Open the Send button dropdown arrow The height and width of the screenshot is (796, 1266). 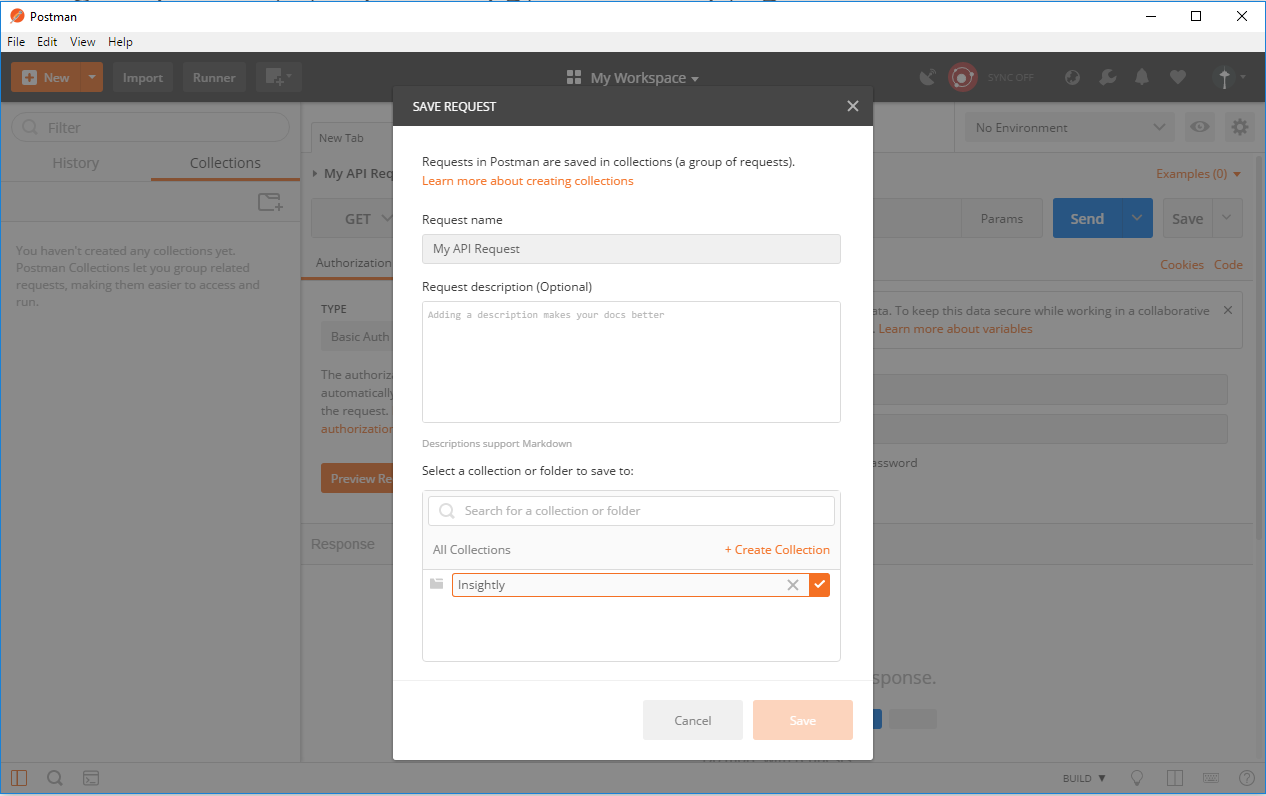pos(1137,218)
